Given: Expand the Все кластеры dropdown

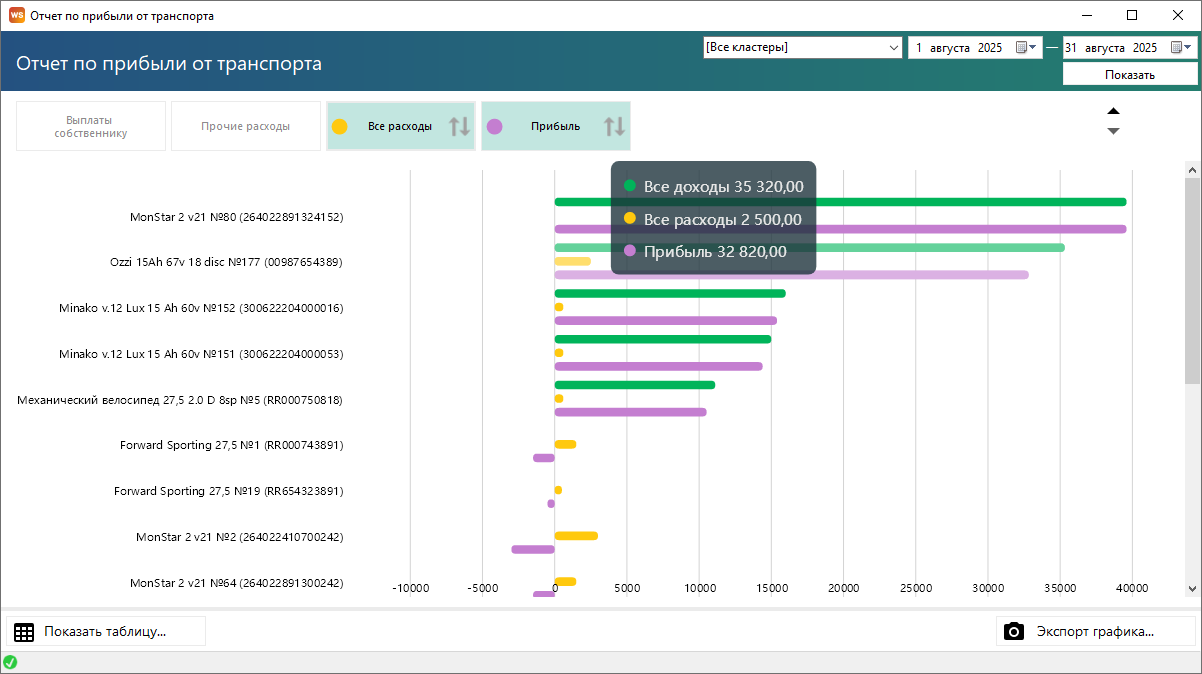Looking at the screenshot, I should [x=893, y=48].
